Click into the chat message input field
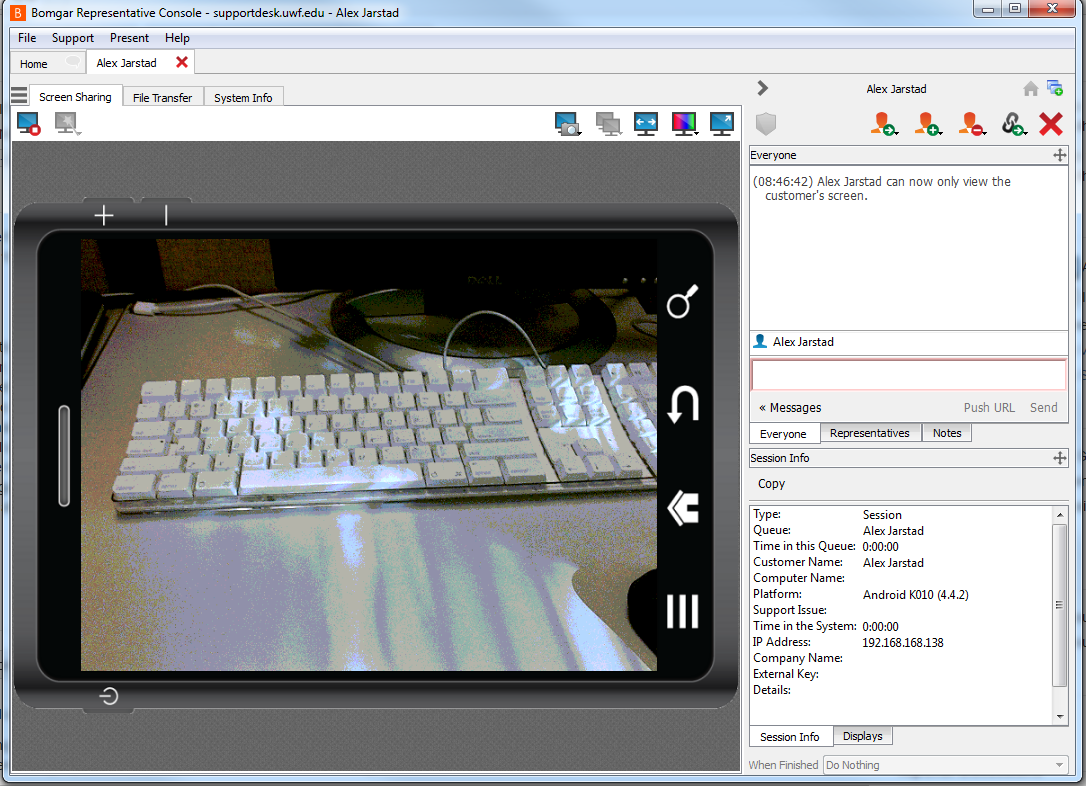Screen dimensions: 1086x786 pyautogui.click(x=907, y=374)
